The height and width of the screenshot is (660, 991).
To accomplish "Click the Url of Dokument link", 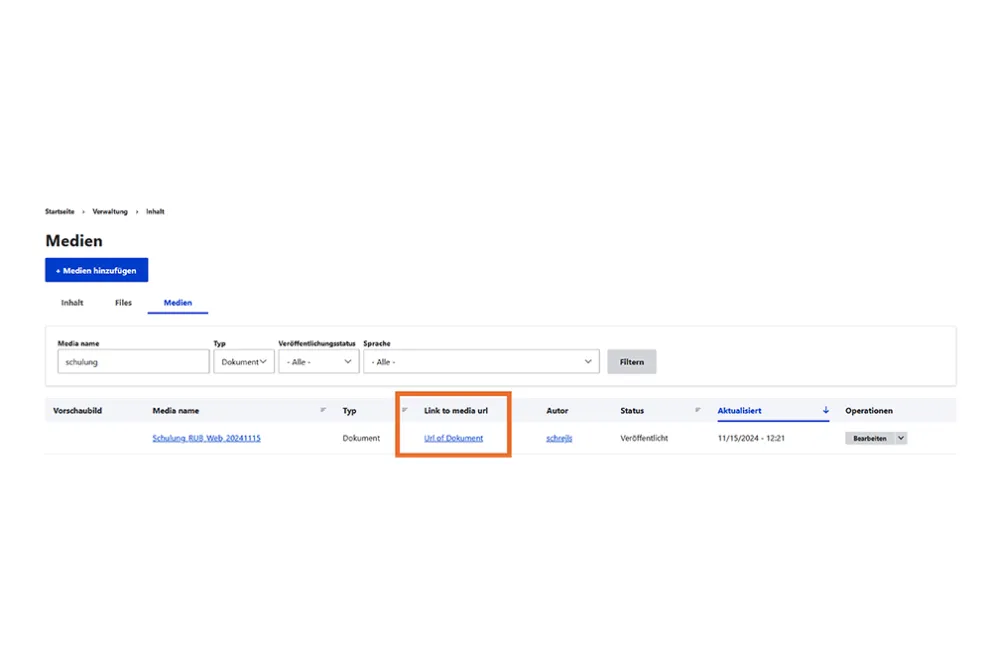I will [x=450, y=438].
